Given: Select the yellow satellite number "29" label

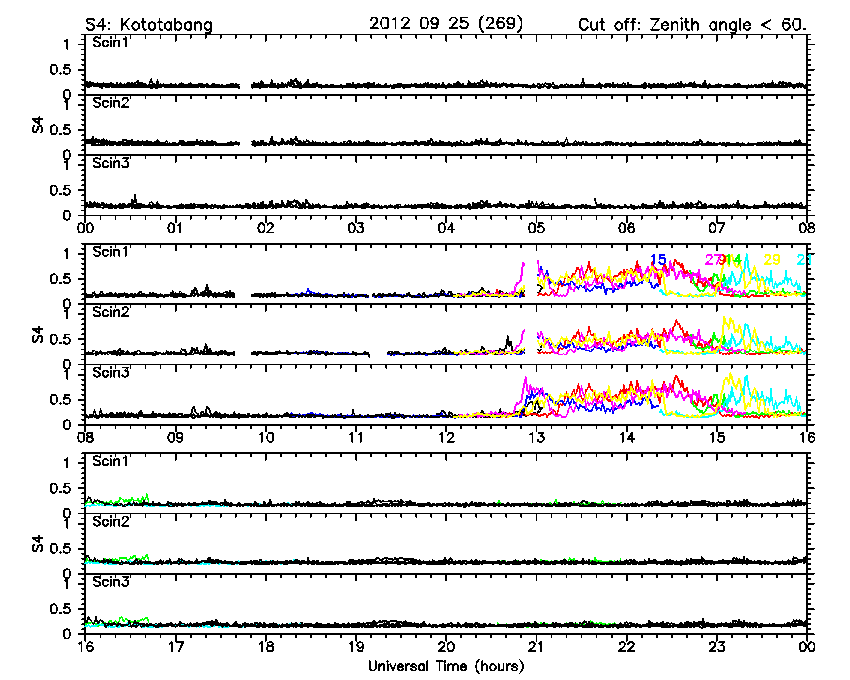Looking at the screenshot, I should [772, 259].
